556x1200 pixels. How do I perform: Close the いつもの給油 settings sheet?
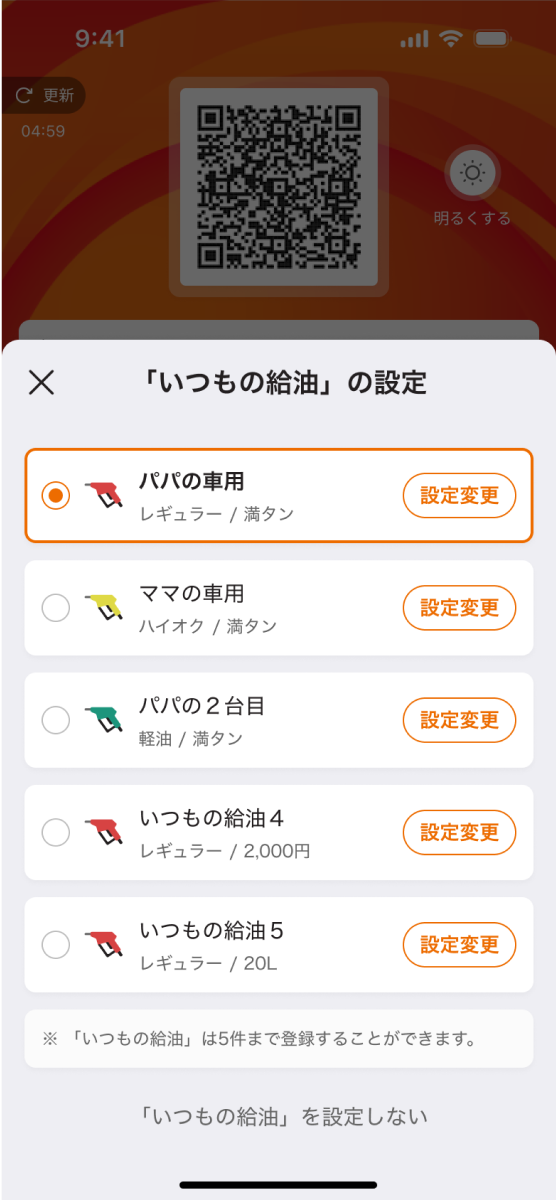(x=41, y=382)
